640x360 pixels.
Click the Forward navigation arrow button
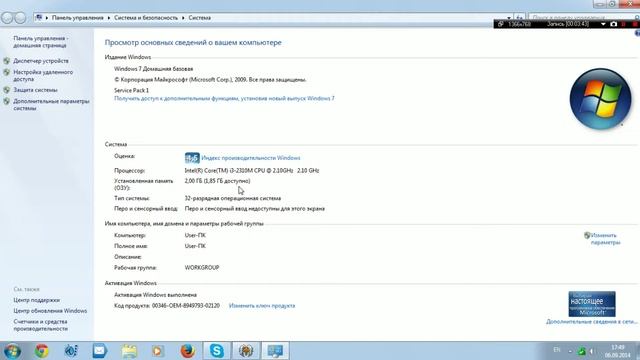click(x=20, y=18)
